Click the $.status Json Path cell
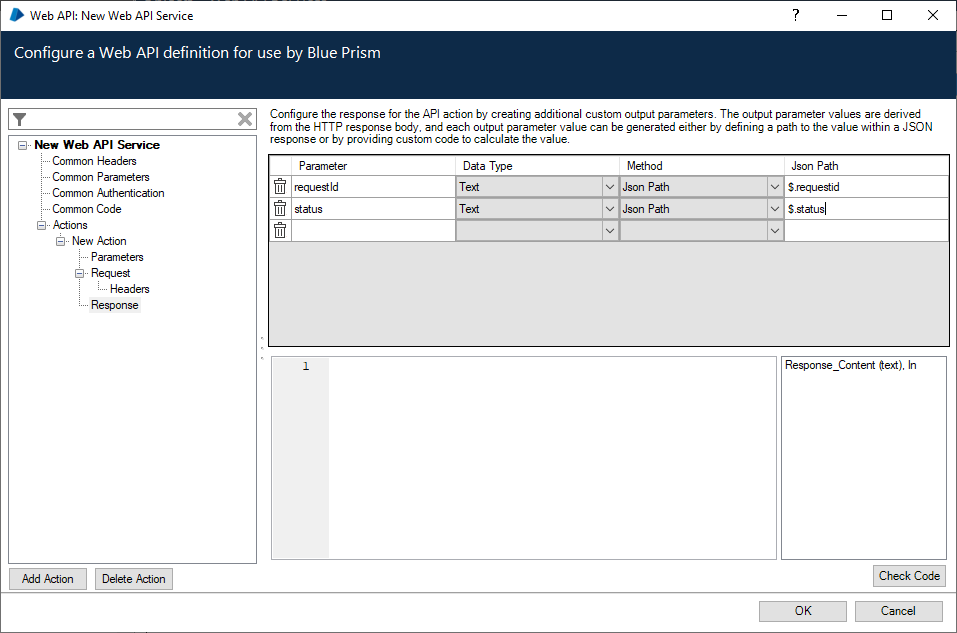This screenshot has width=957, height=633. point(866,209)
